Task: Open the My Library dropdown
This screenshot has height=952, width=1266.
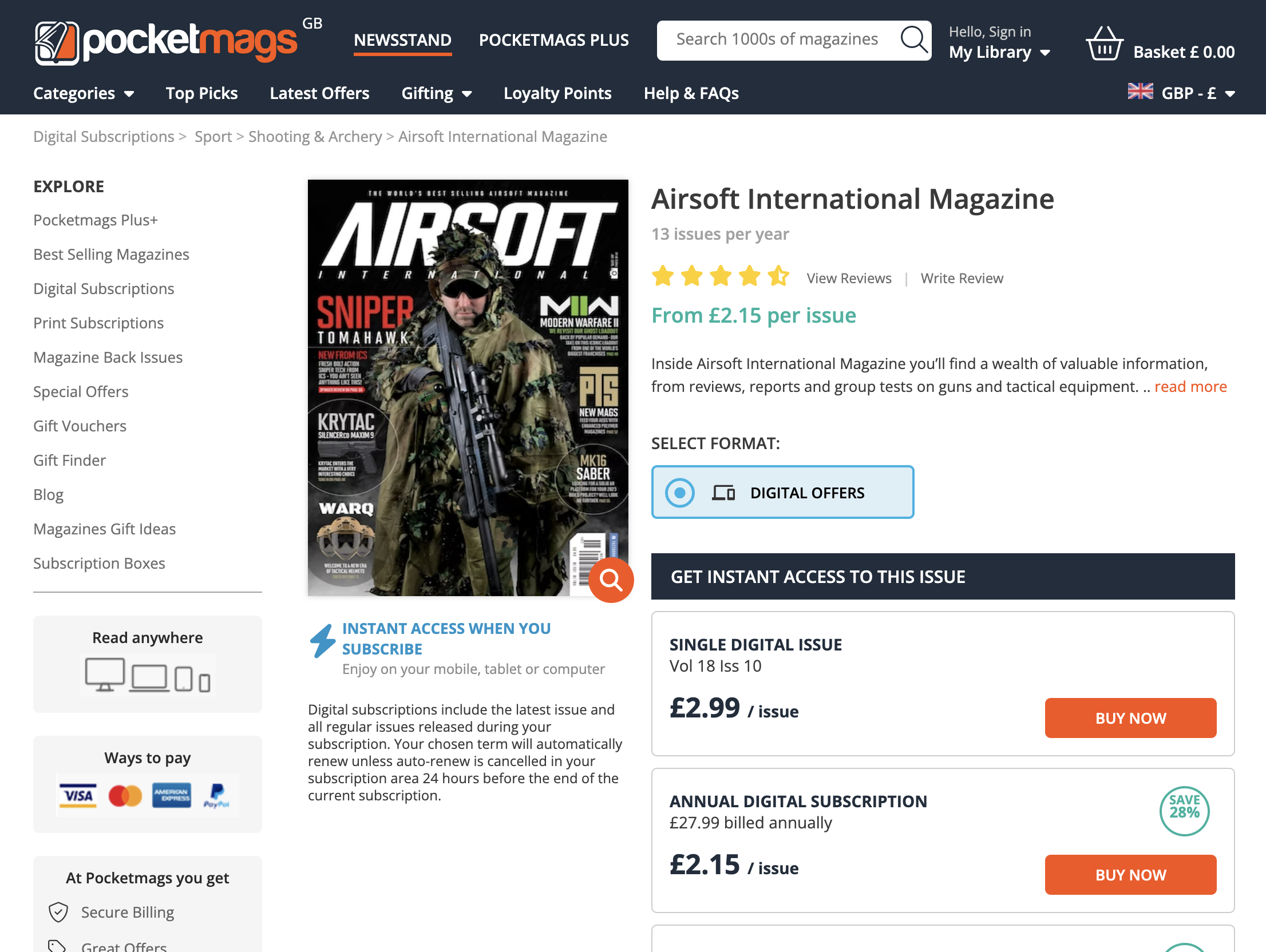Action: point(999,52)
